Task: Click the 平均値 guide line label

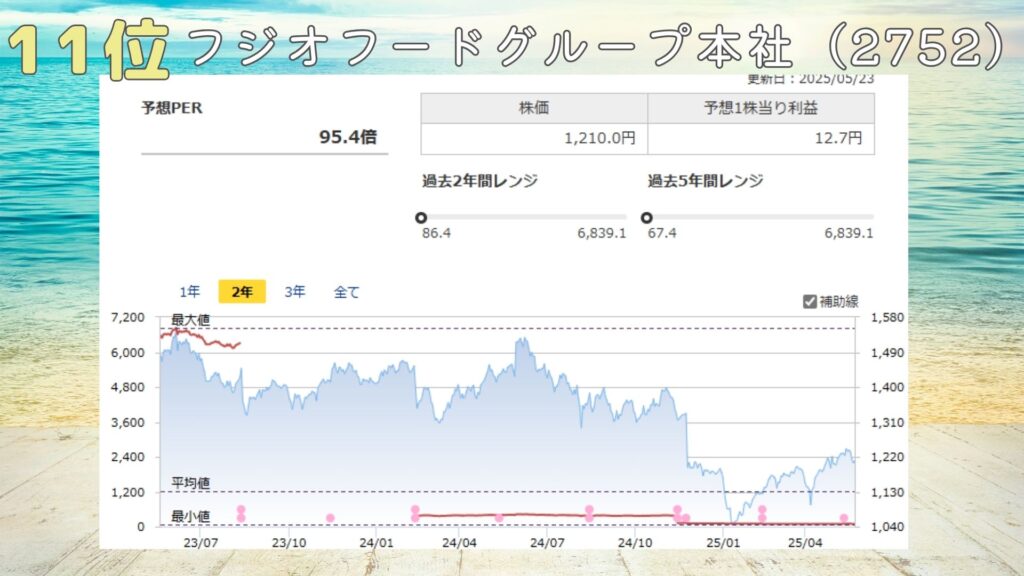Action: tap(190, 483)
